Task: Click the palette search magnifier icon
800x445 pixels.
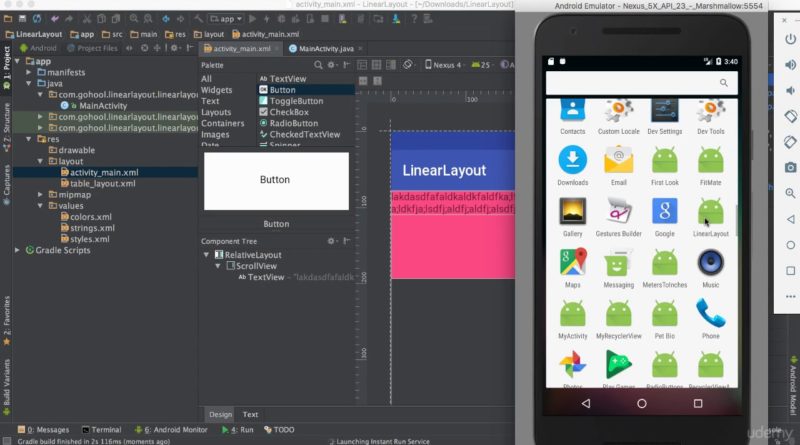Action: pos(318,65)
